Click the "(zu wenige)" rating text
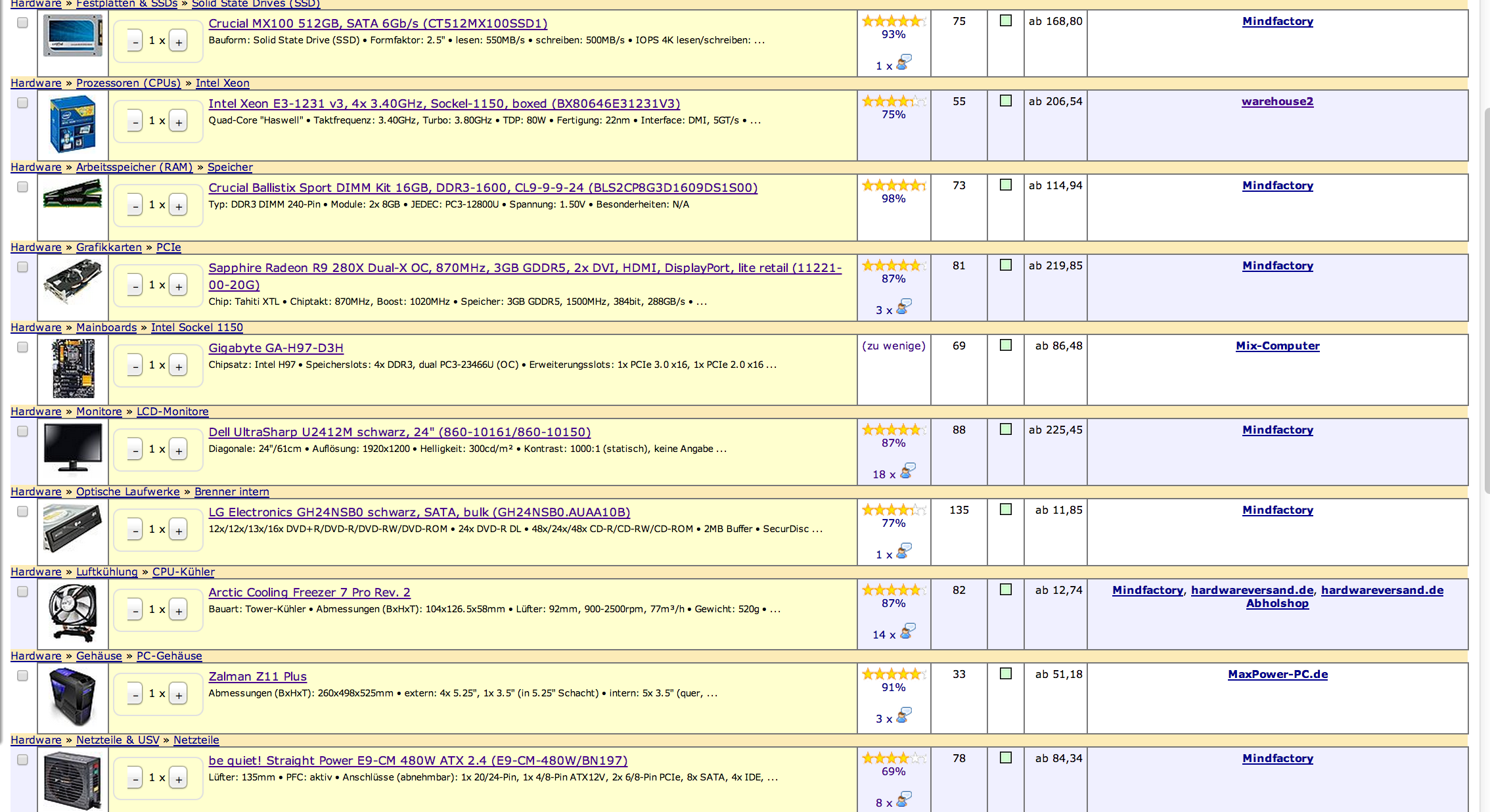 (x=894, y=346)
